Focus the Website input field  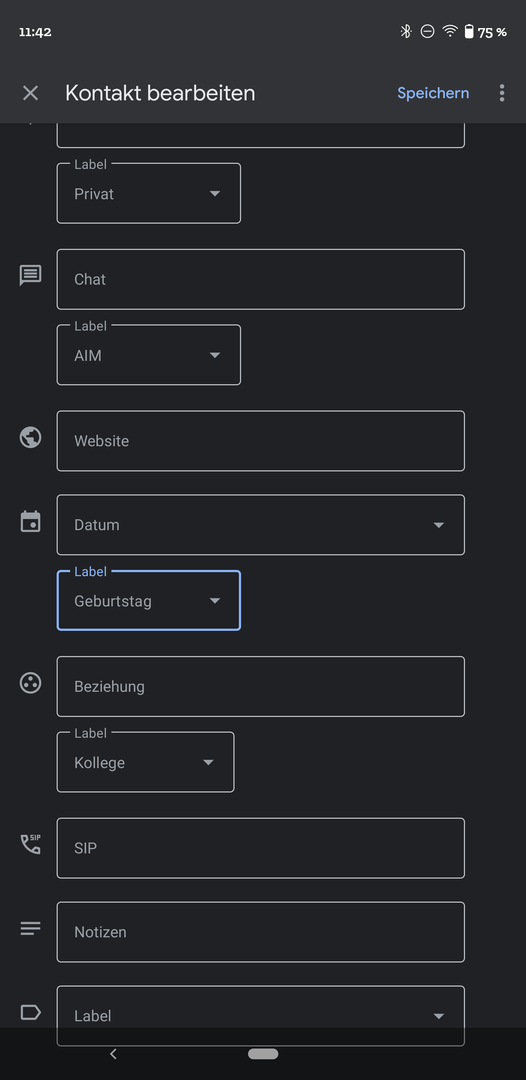point(260,441)
